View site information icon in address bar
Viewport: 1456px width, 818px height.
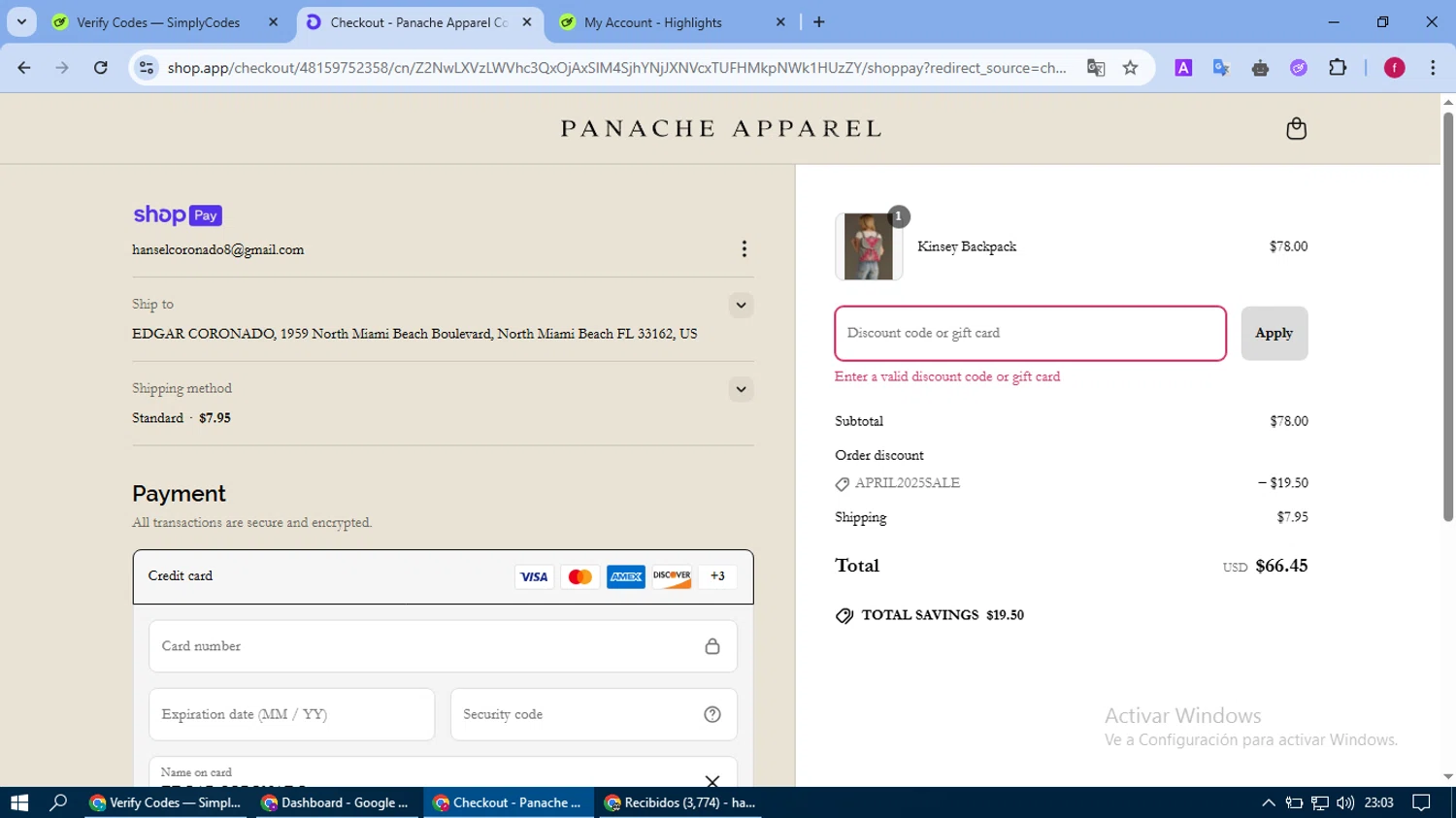(x=147, y=67)
